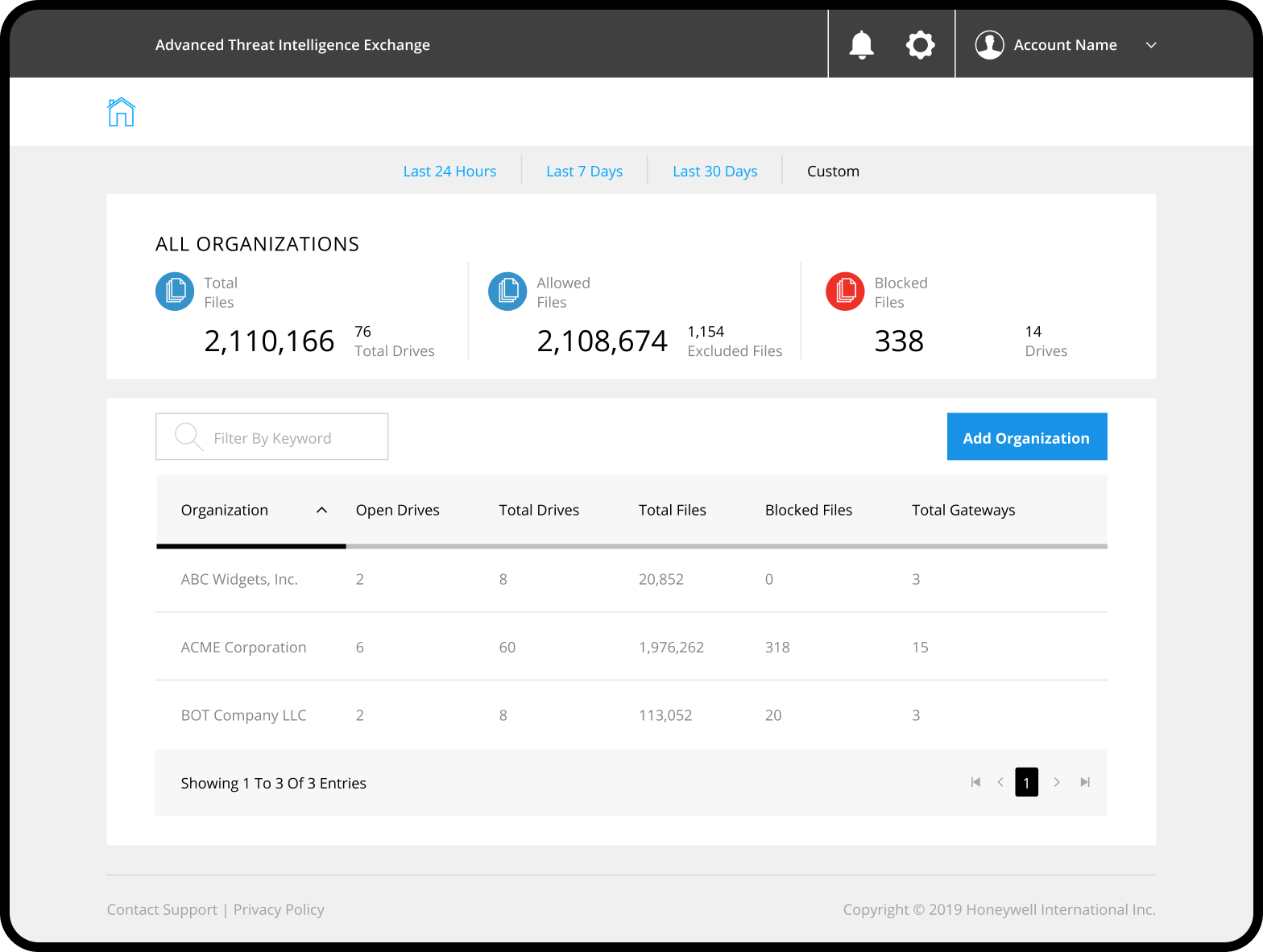The height and width of the screenshot is (952, 1263).
Task: Switch to Last 24 Hours
Action: point(449,172)
